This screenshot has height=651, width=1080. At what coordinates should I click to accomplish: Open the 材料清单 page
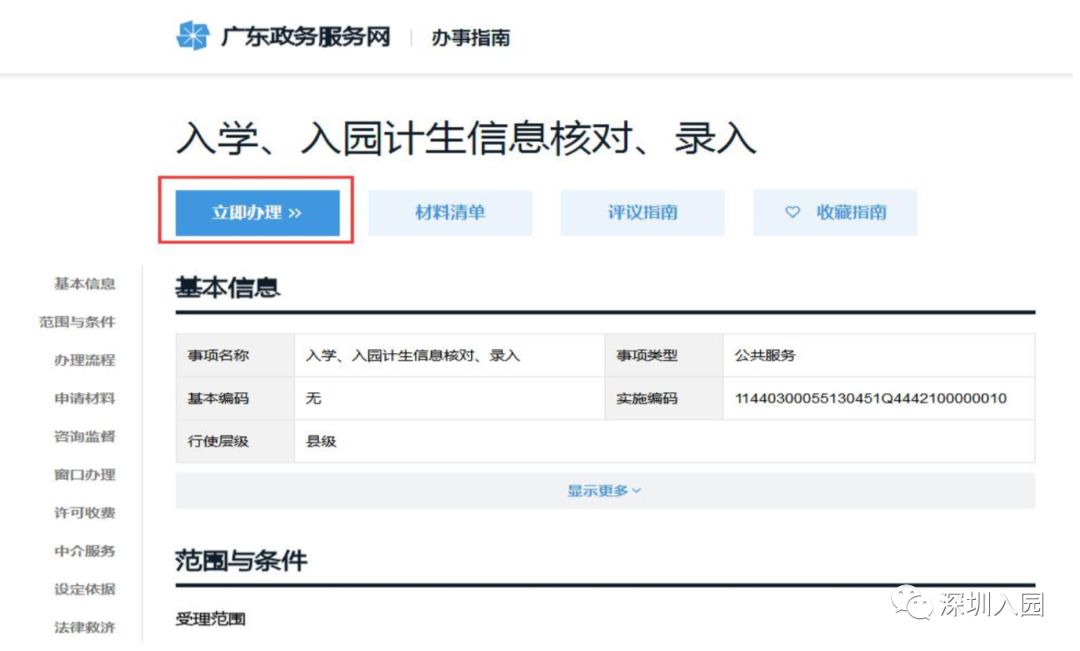[449, 212]
